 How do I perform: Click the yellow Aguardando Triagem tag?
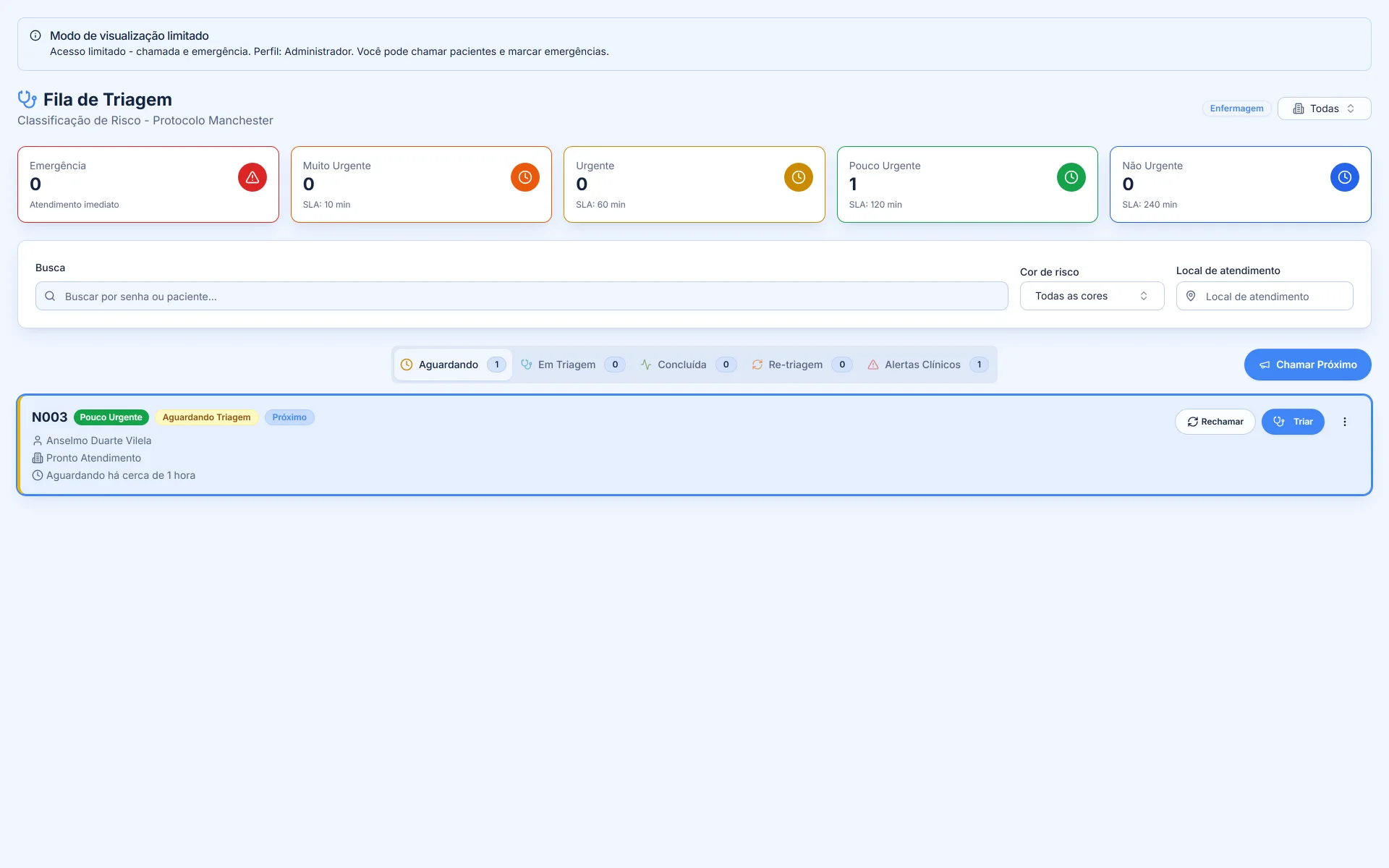point(206,417)
